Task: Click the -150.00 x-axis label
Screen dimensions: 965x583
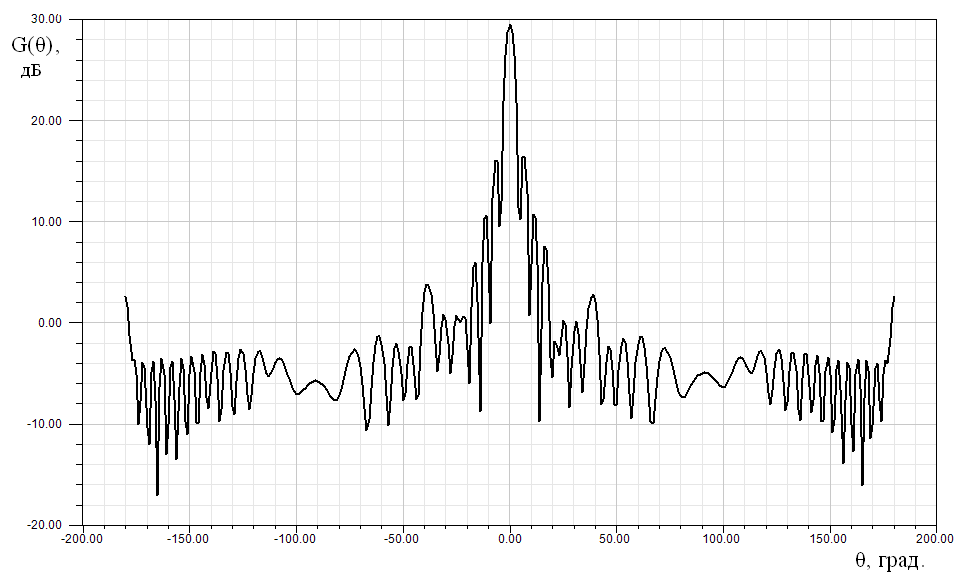Action: click(189, 539)
